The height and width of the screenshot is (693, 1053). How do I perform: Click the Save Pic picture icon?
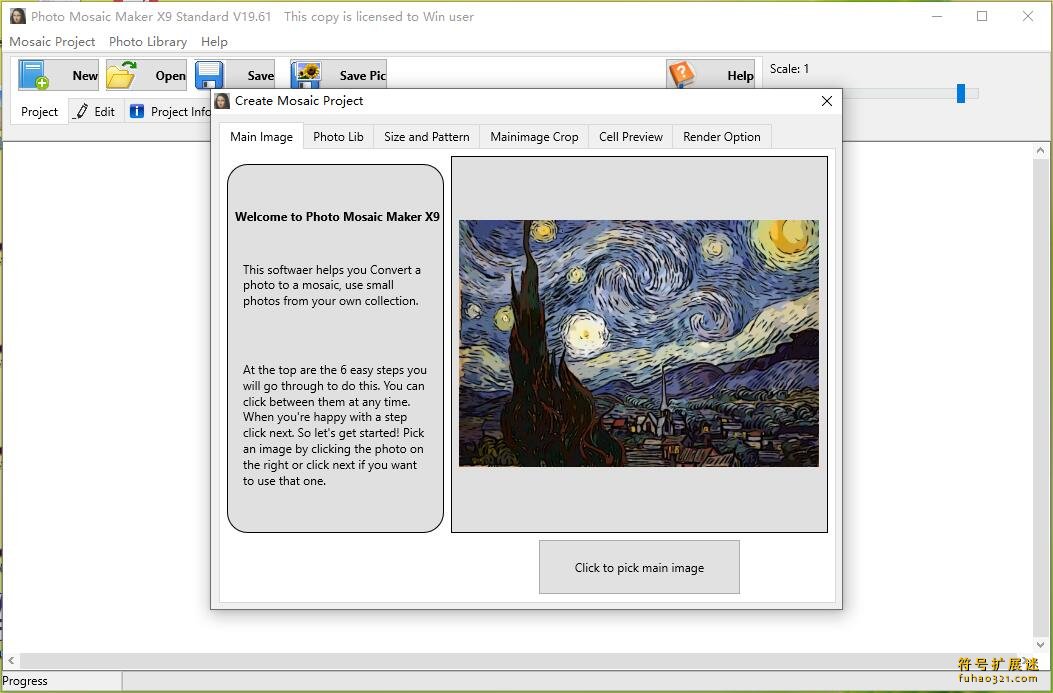305,74
